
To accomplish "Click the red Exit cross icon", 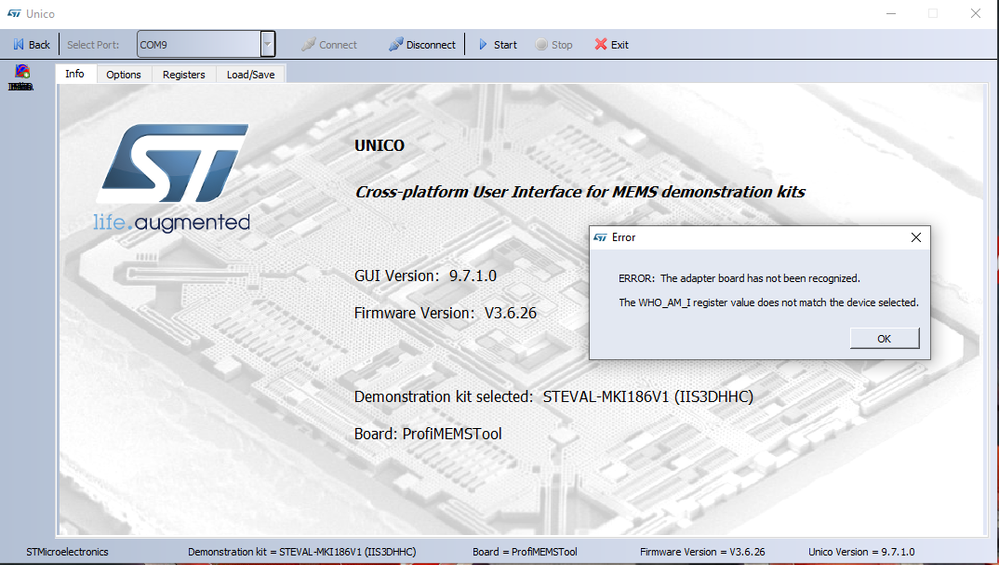I will [601, 44].
